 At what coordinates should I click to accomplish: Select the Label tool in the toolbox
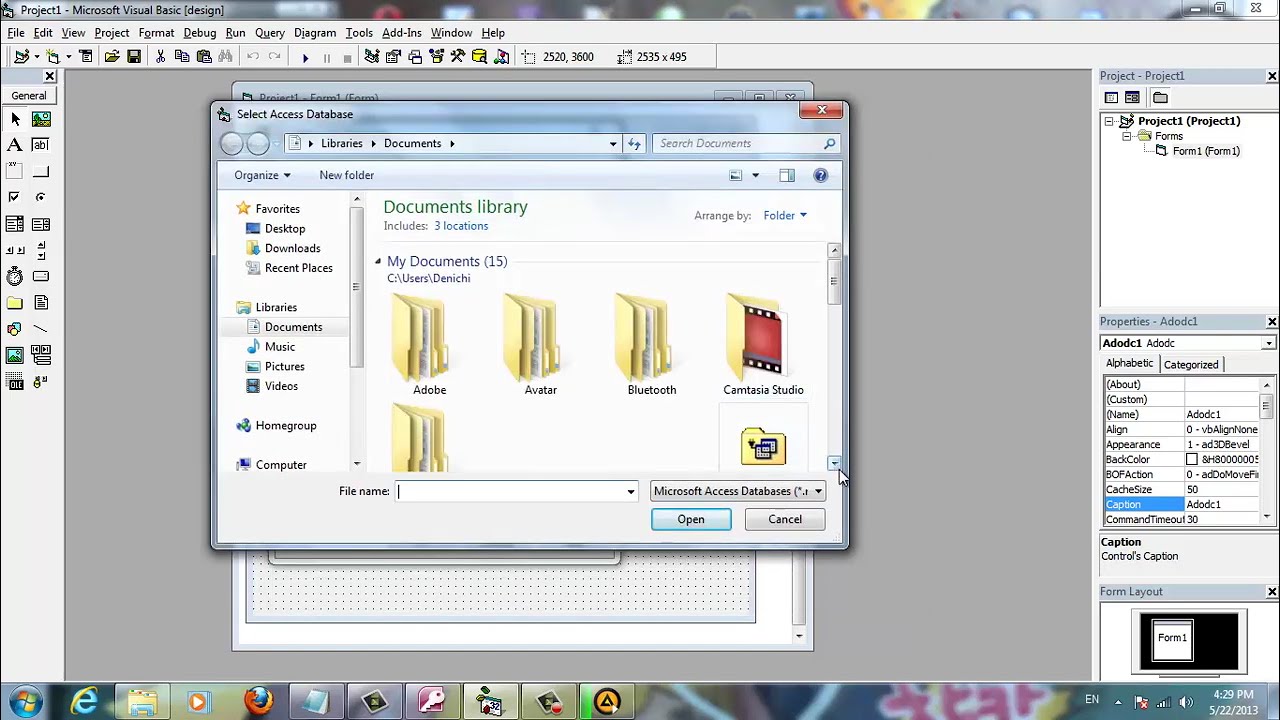click(x=15, y=145)
